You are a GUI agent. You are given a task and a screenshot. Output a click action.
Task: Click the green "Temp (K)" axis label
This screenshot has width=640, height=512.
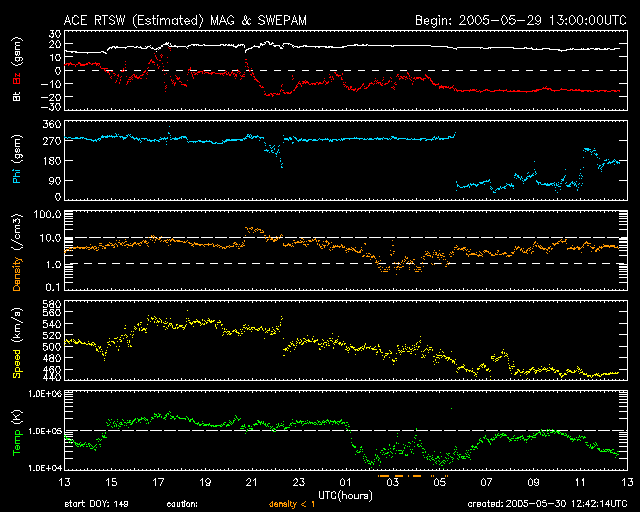point(17,432)
